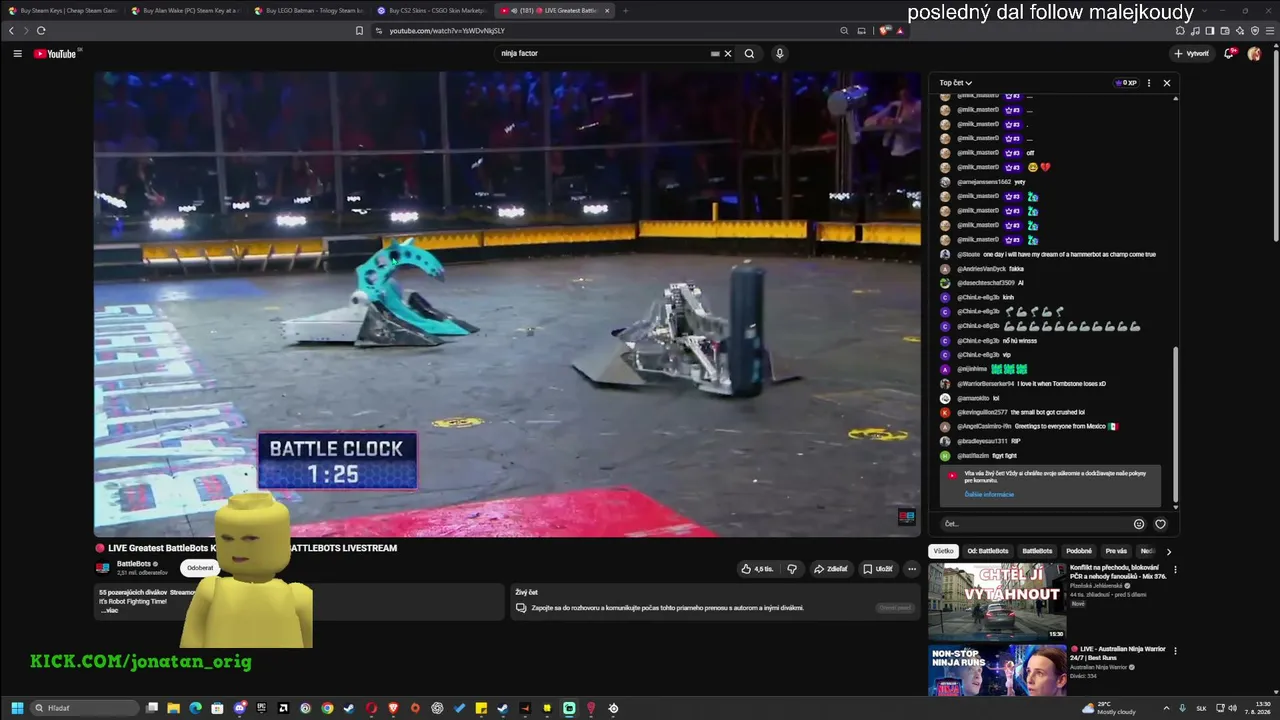The width and height of the screenshot is (1280, 720).
Task: Open Google Chrome from the taskbar
Action: [327, 708]
